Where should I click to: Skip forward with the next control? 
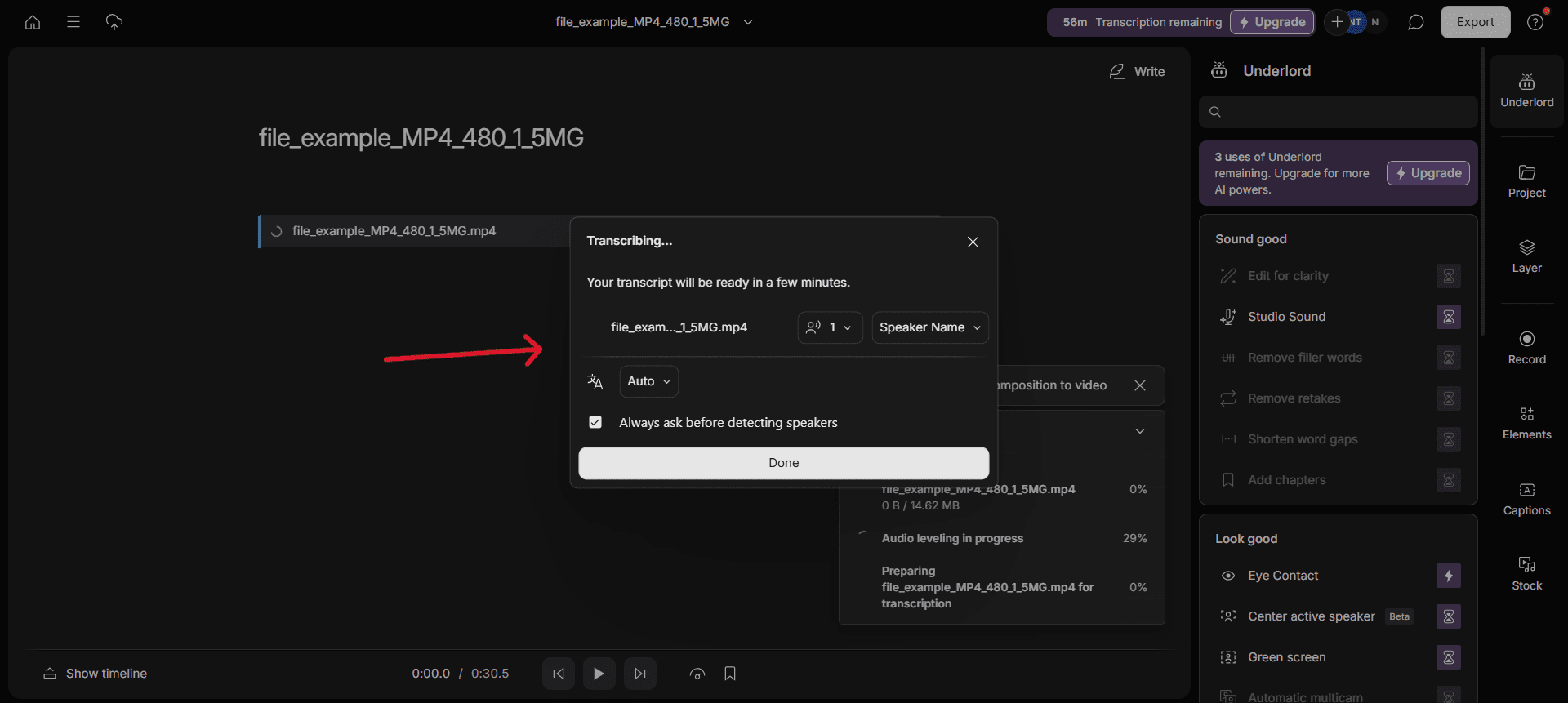tap(640, 674)
